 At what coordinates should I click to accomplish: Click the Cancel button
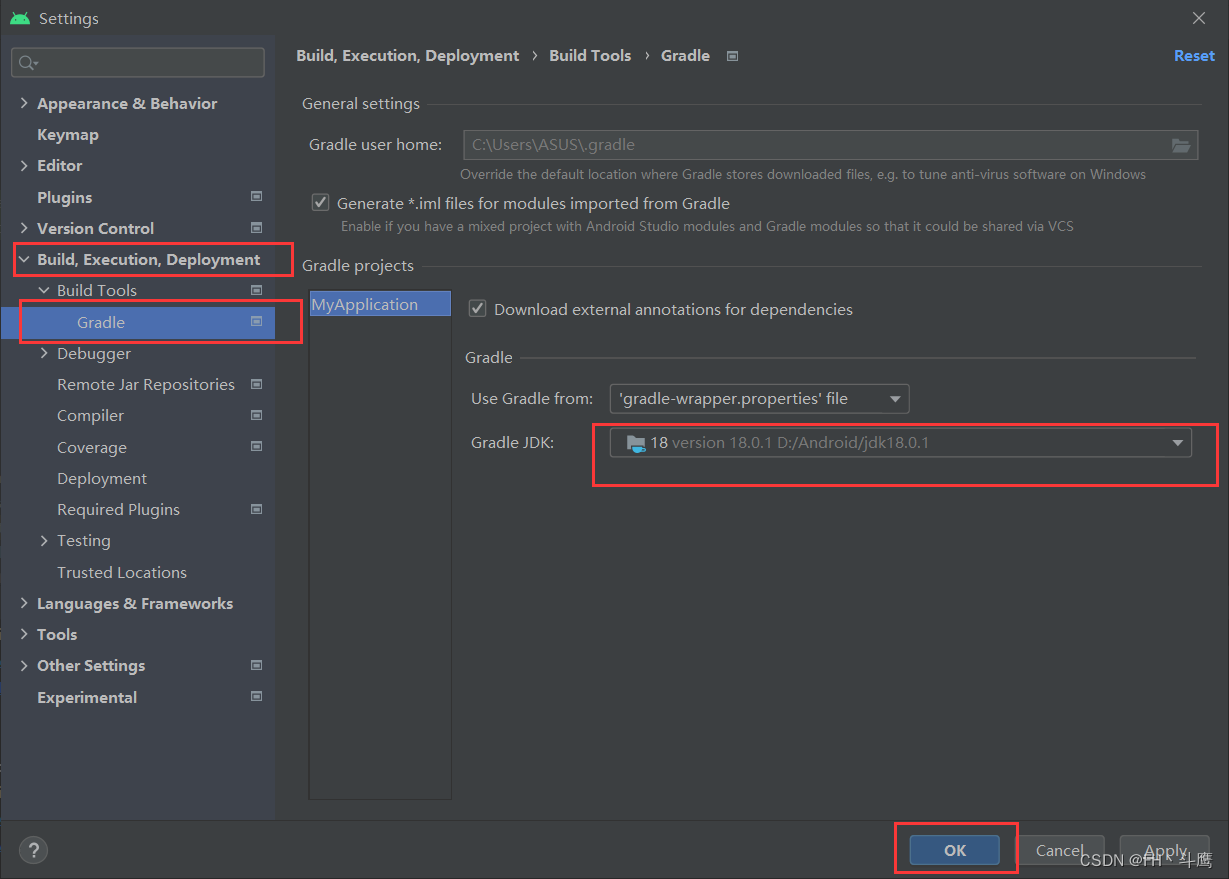1060,850
